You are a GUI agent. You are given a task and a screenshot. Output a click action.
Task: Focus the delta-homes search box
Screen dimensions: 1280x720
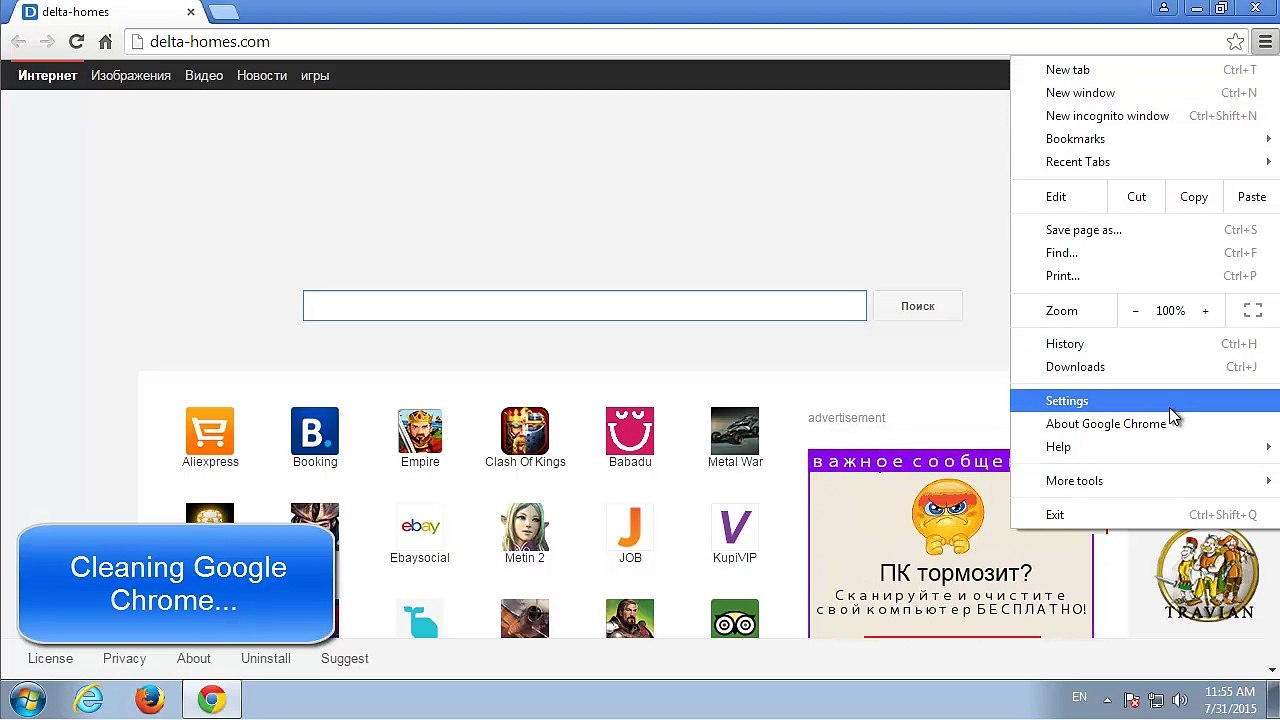click(585, 306)
